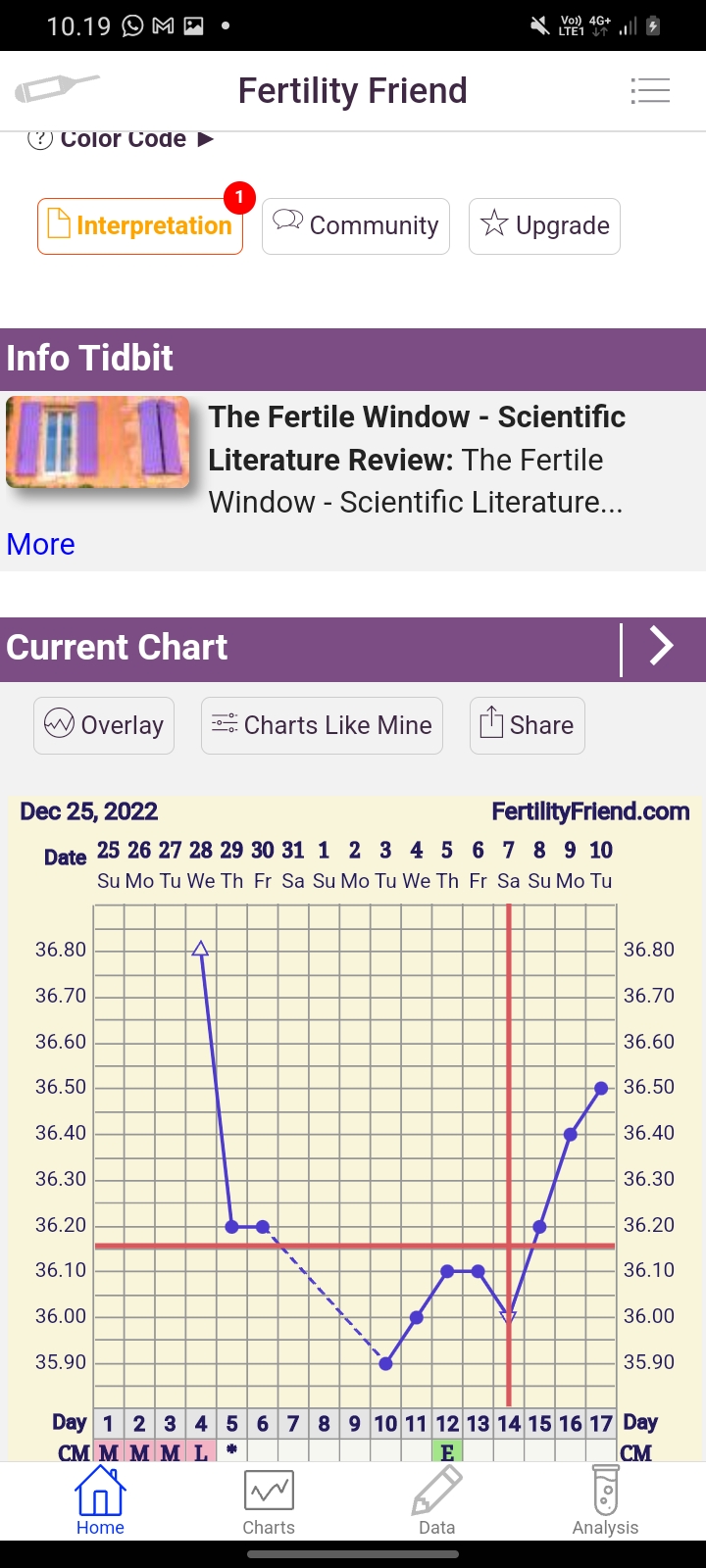Viewport: 706px width, 1568px height.
Task: Tap the open triangle marker at 36.80
Action: tap(200, 949)
